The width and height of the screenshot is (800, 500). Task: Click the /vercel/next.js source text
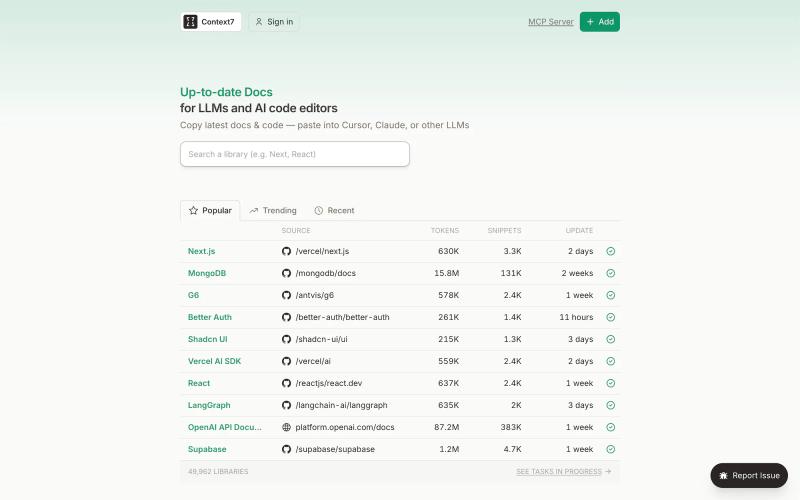coord(322,251)
